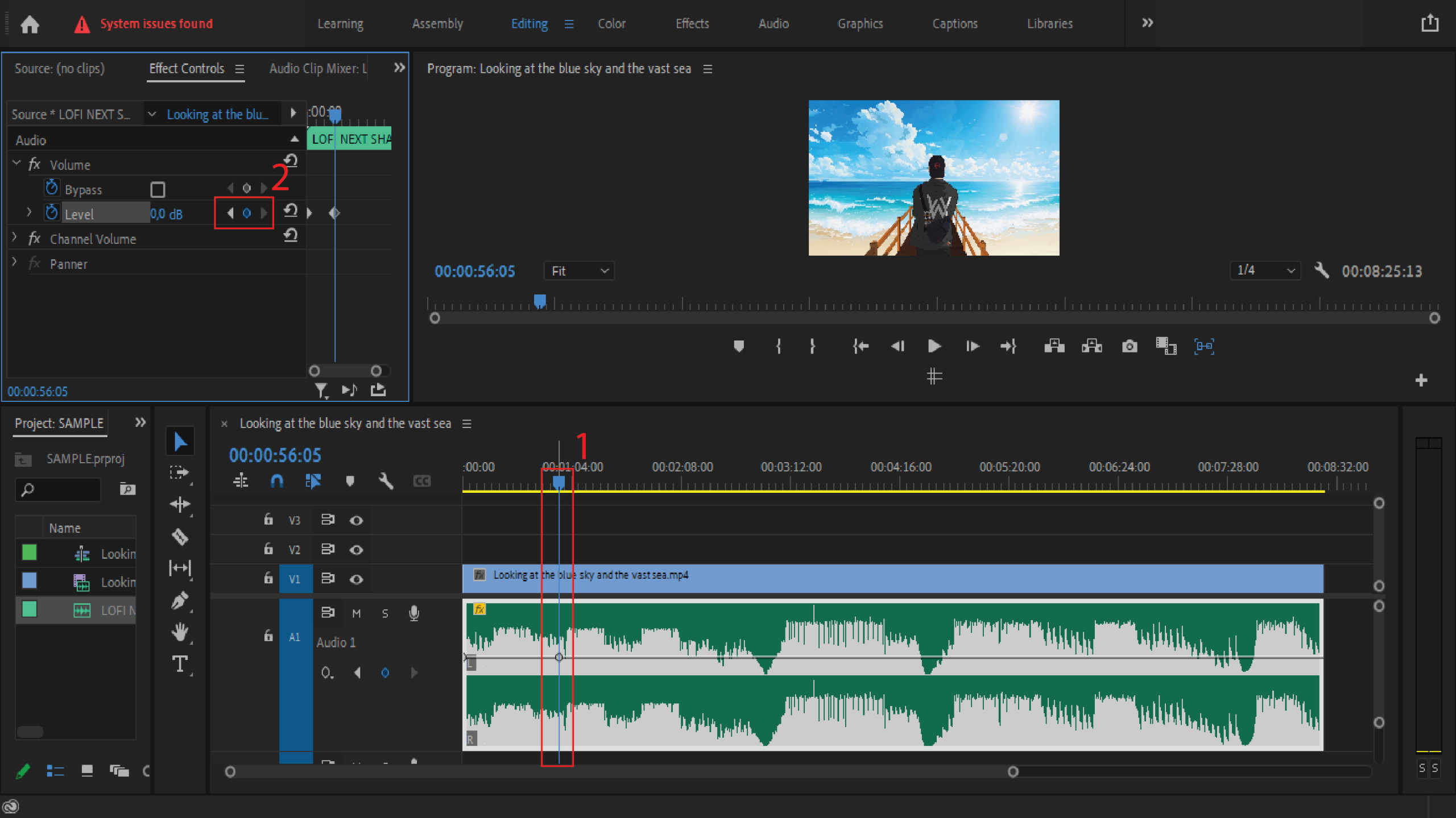Open the Fit zoom level dropdown

pyautogui.click(x=579, y=271)
